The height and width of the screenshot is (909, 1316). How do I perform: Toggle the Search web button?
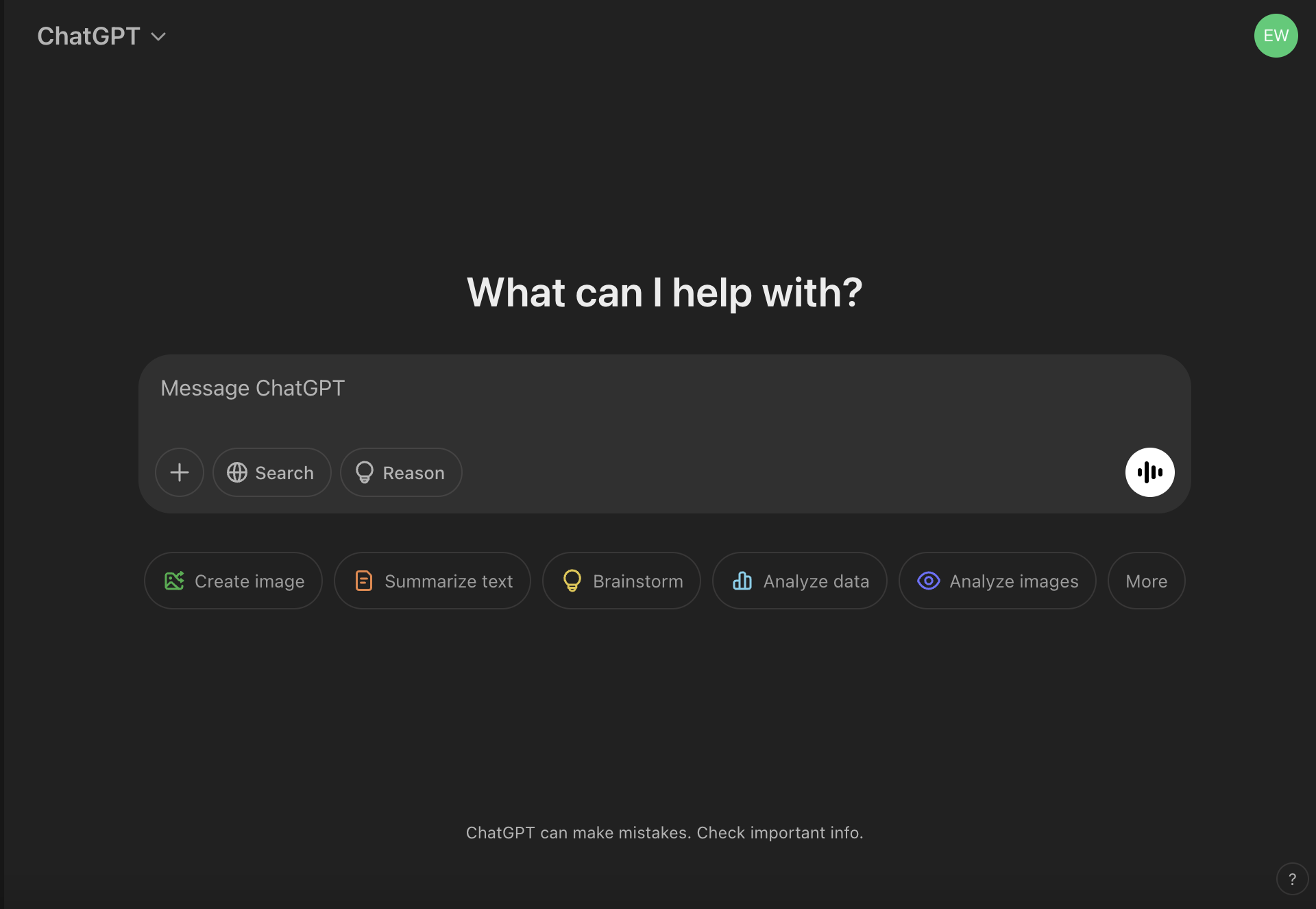pos(271,472)
